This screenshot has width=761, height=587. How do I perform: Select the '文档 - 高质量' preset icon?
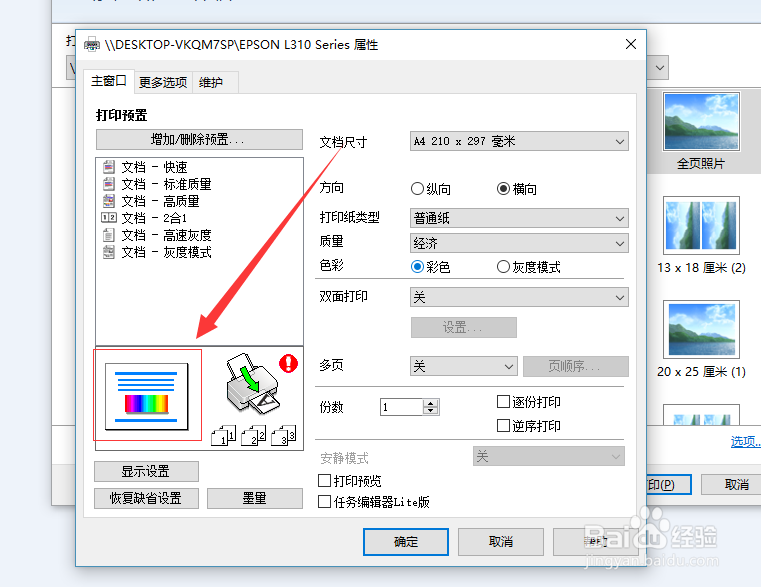pos(109,201)
